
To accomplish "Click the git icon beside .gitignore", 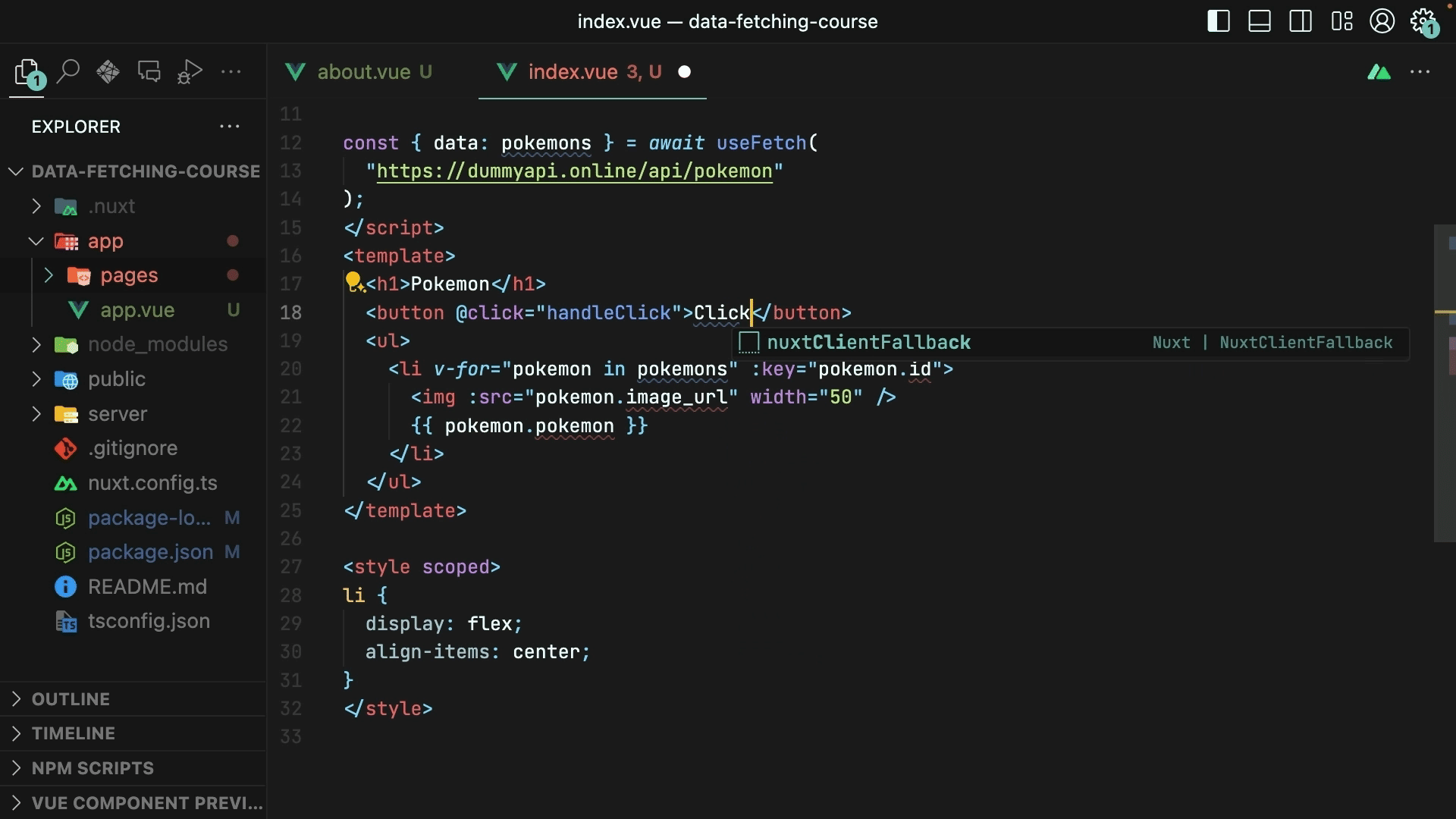I will pos(66,448).
